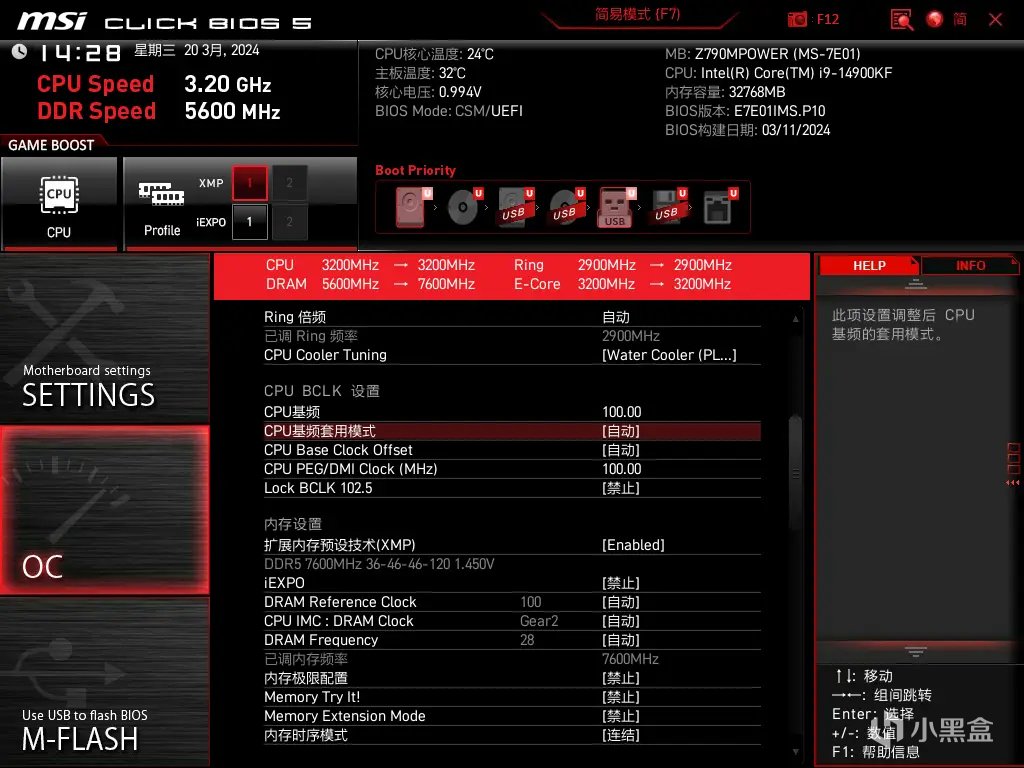
Task: Click the F12 screenshot camera icon
Action: tap(797, 19)
